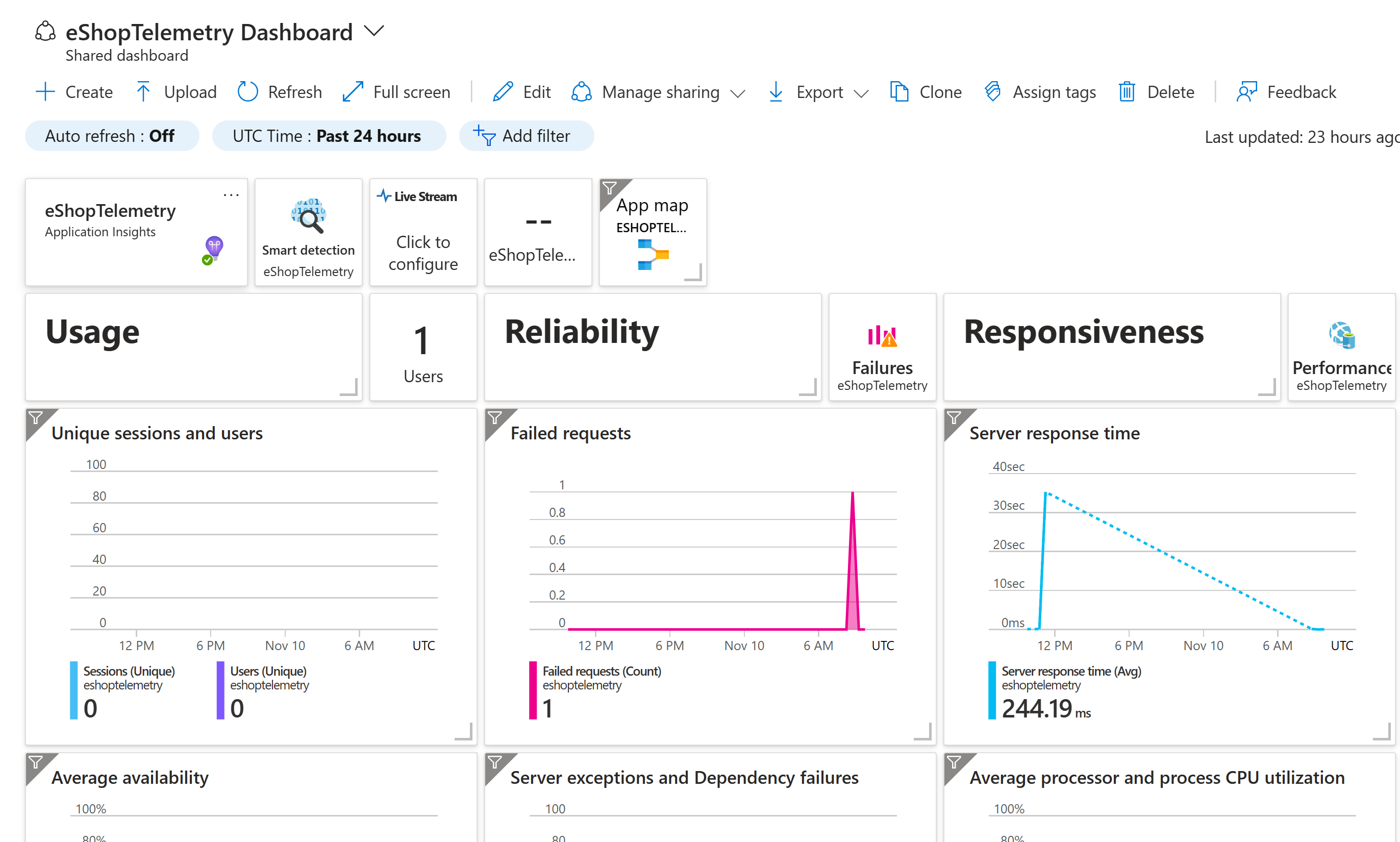Screen dimensions: 1400x842
Task: Open the Clone dashboard icon
Action: 899,92
